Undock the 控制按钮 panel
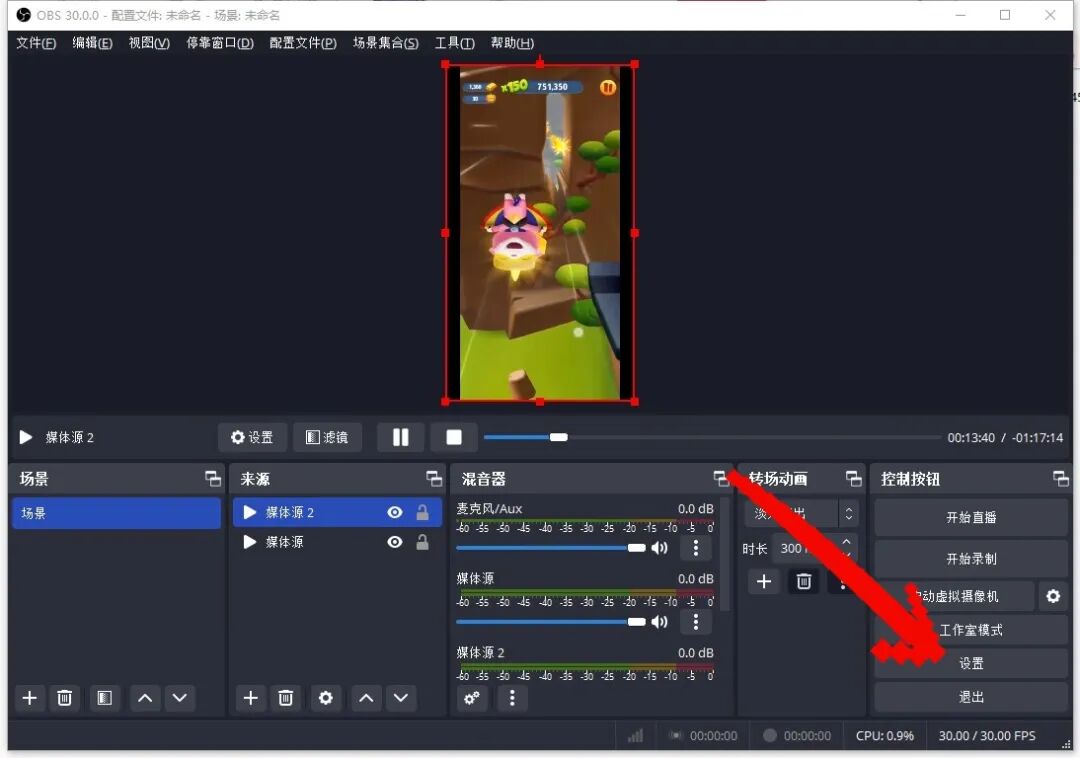This screenshot has width=1080, height=758. pos(1061,478)
